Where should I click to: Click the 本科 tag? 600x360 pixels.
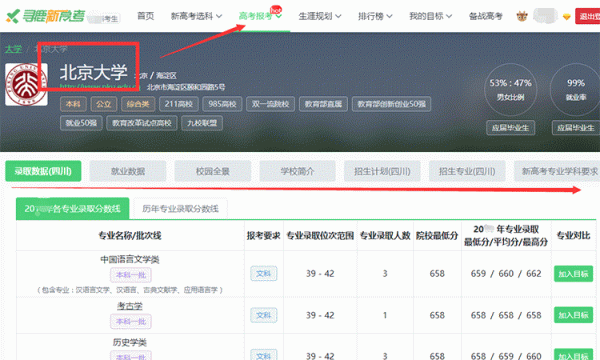tap(73, 104)
